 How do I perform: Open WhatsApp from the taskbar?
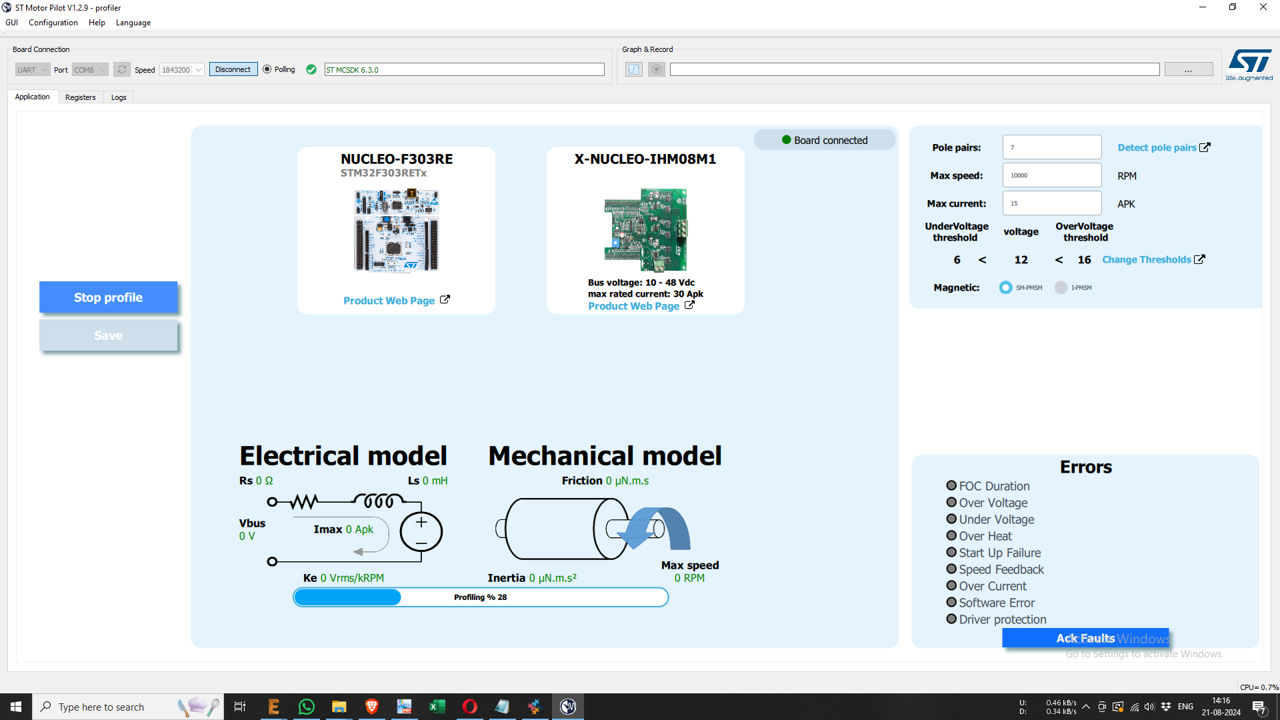coord(306,707)
